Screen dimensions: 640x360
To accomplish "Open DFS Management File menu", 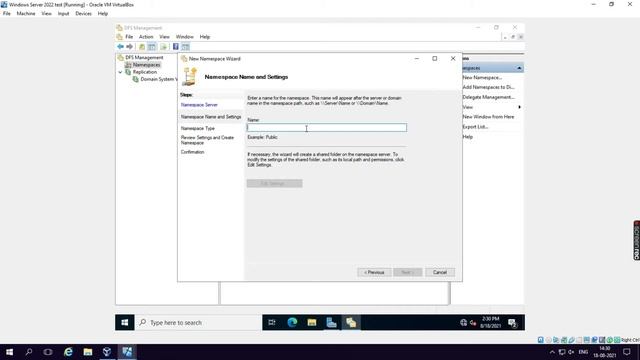I will point(129,37).
